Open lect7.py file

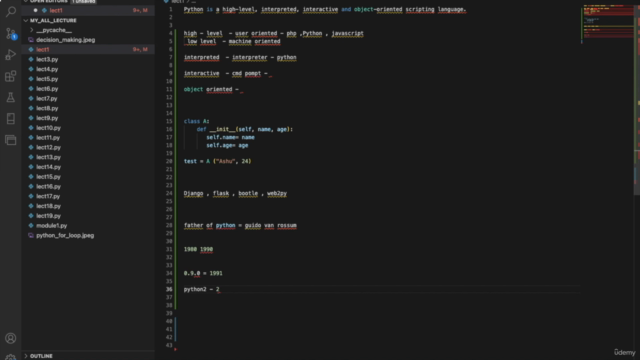coord(47,98)
